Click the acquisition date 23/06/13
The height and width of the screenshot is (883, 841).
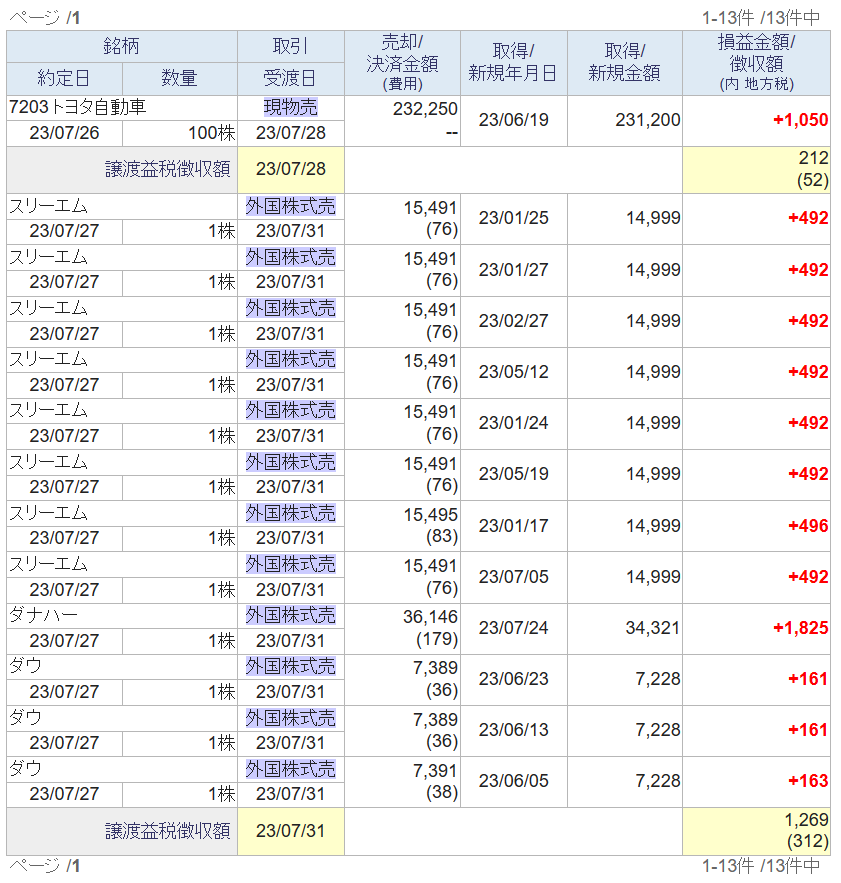point(513,730)
